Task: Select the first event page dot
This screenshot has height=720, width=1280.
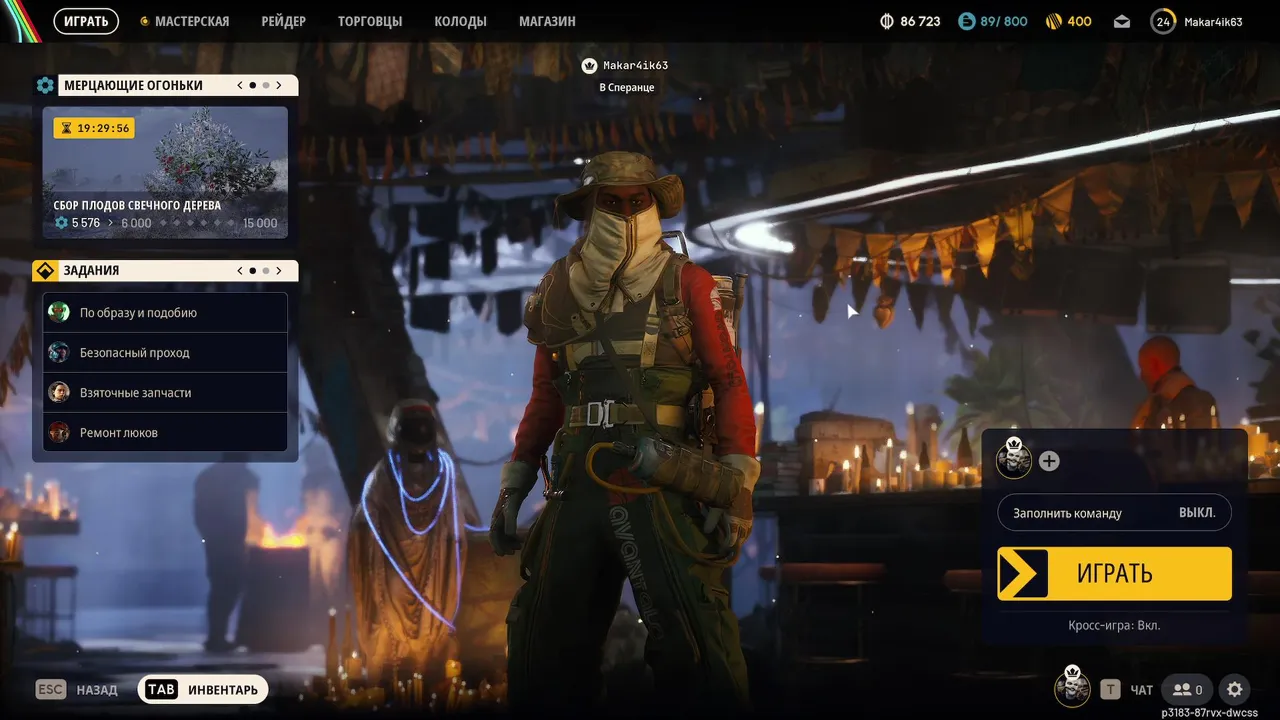Action: [253, 85]
